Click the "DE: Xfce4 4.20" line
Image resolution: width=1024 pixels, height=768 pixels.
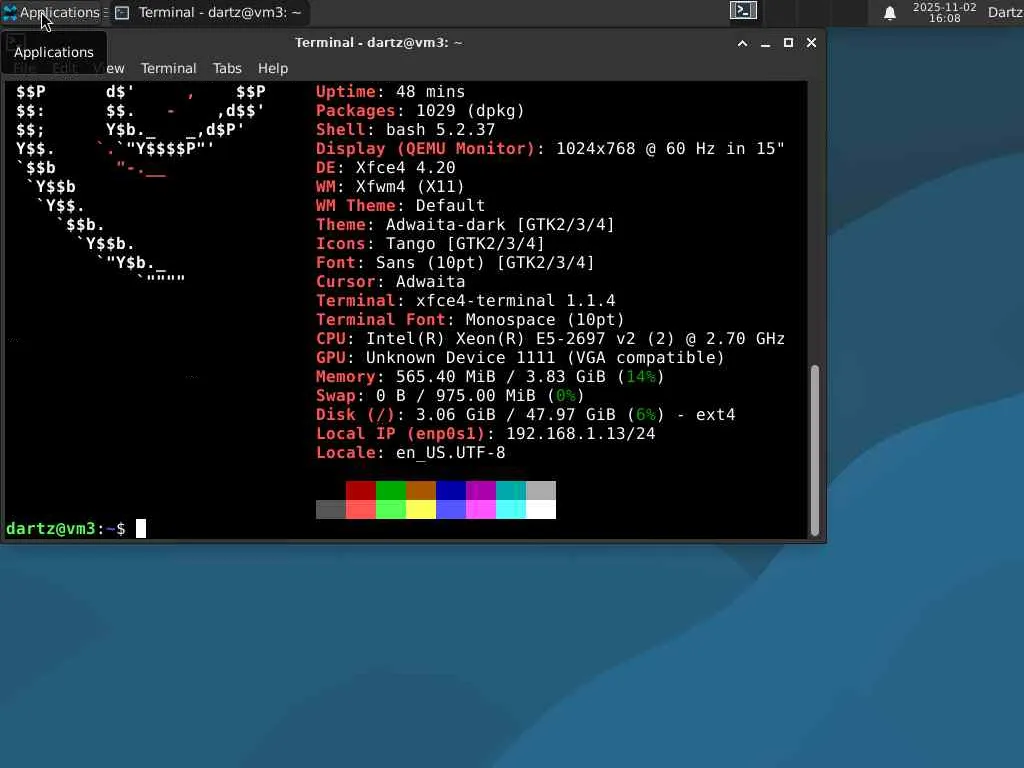pyautogui.click(x=385, y=168)
